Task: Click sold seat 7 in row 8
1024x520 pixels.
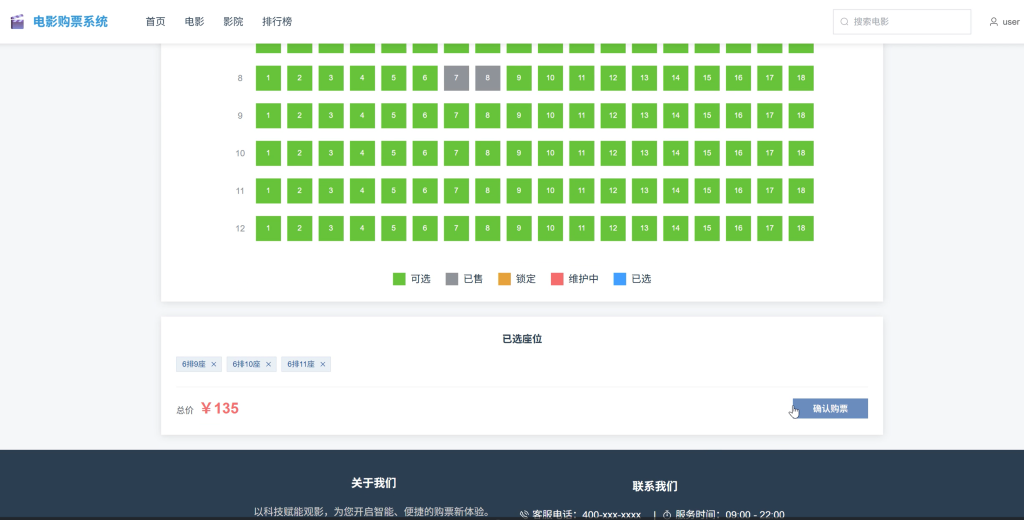Action: [456, 78]
